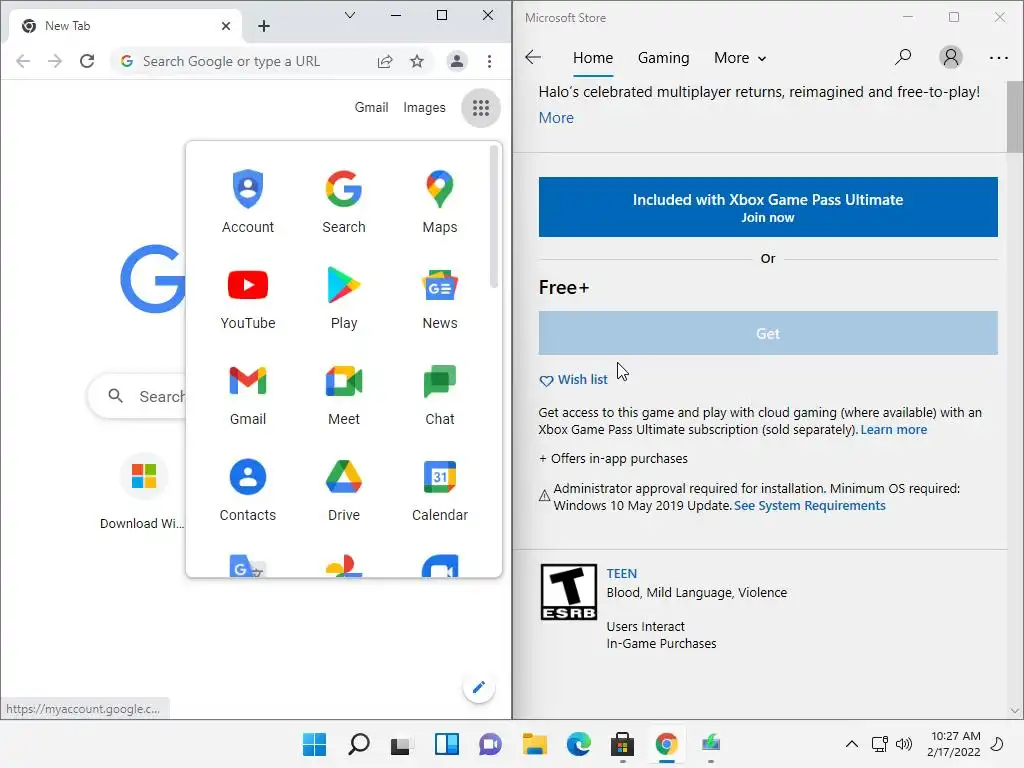Open Google News app icon
The image size is (1024, 768).
(440, 297)
